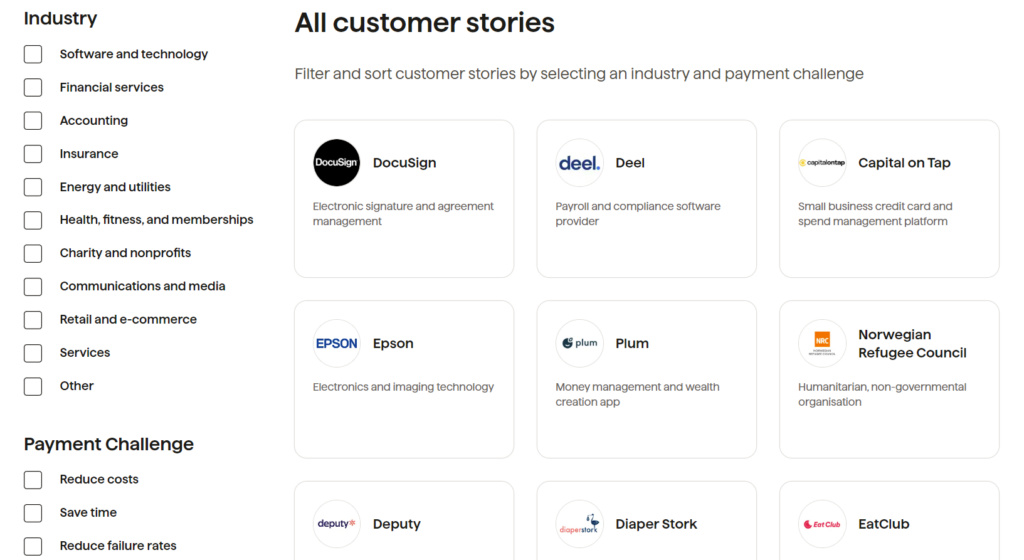
Task: Click the Insurance filter label
Action: 89,154
